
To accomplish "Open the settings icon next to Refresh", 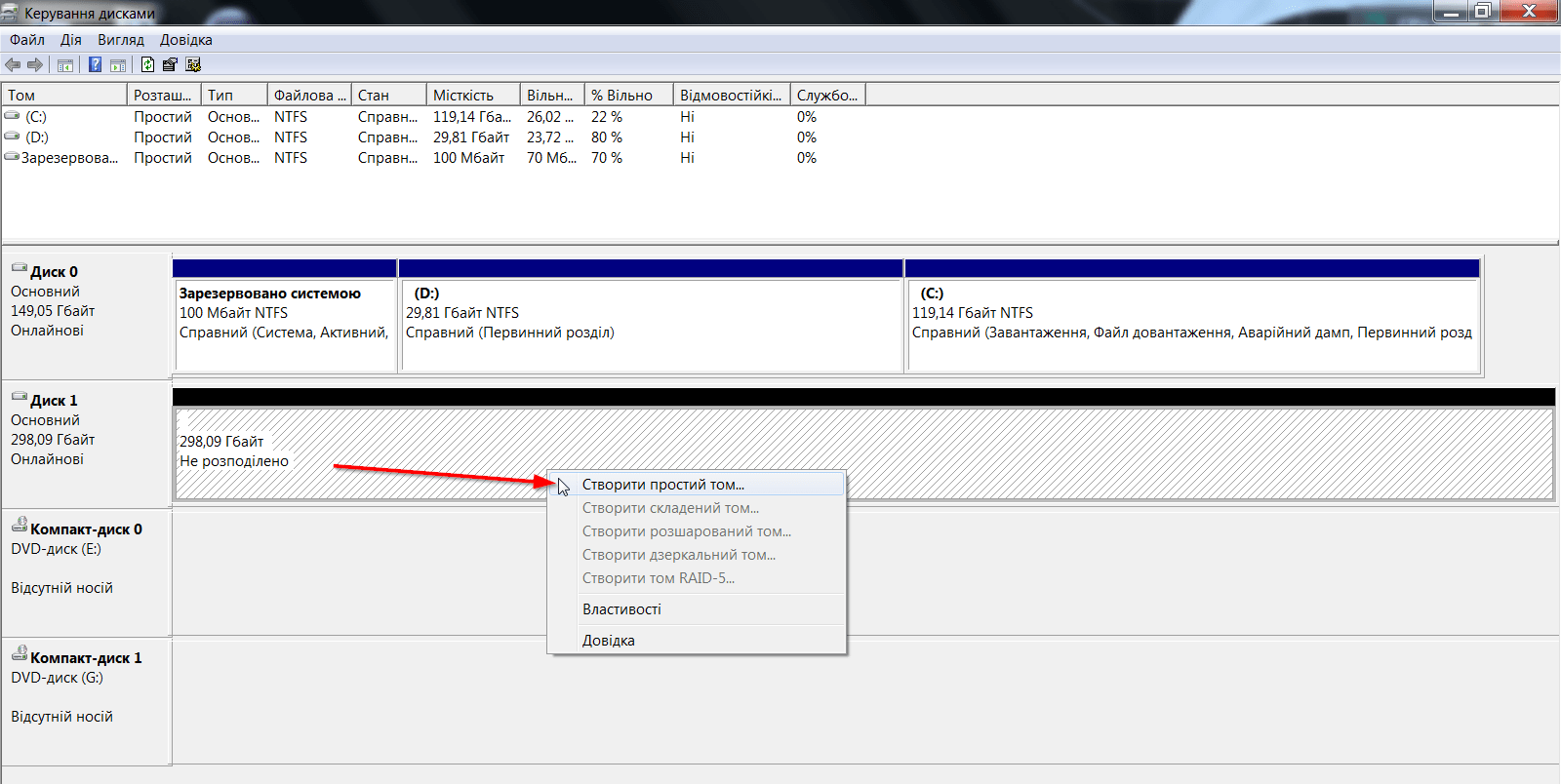I will coord(170,64).
